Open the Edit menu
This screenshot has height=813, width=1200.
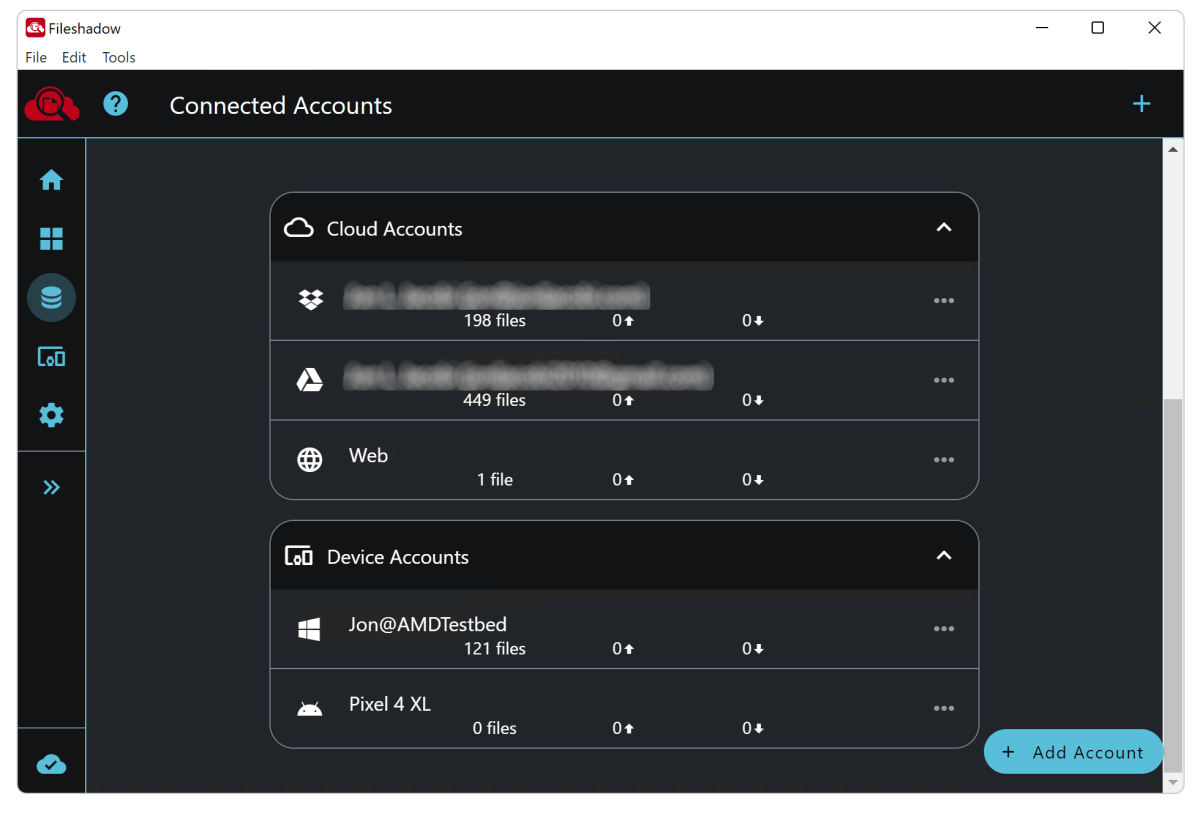click(74, 57)
